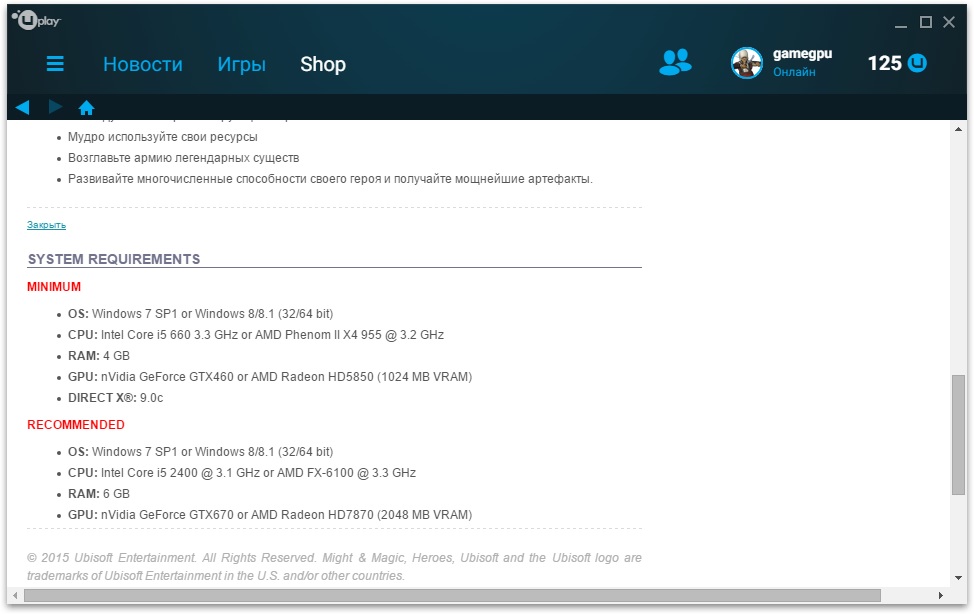Maximize the Uplay window

click(926, 22)
